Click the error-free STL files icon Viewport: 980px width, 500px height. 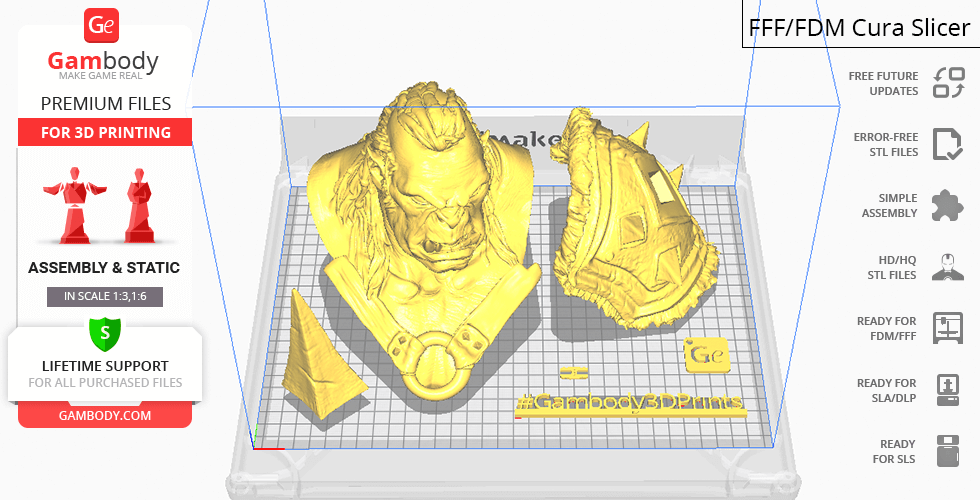(x=947, y=144)
